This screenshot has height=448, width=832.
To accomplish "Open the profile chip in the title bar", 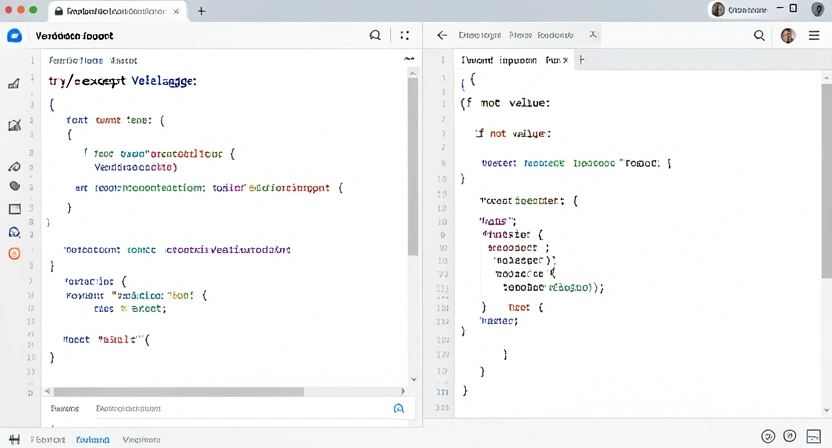I will point(739,10).
